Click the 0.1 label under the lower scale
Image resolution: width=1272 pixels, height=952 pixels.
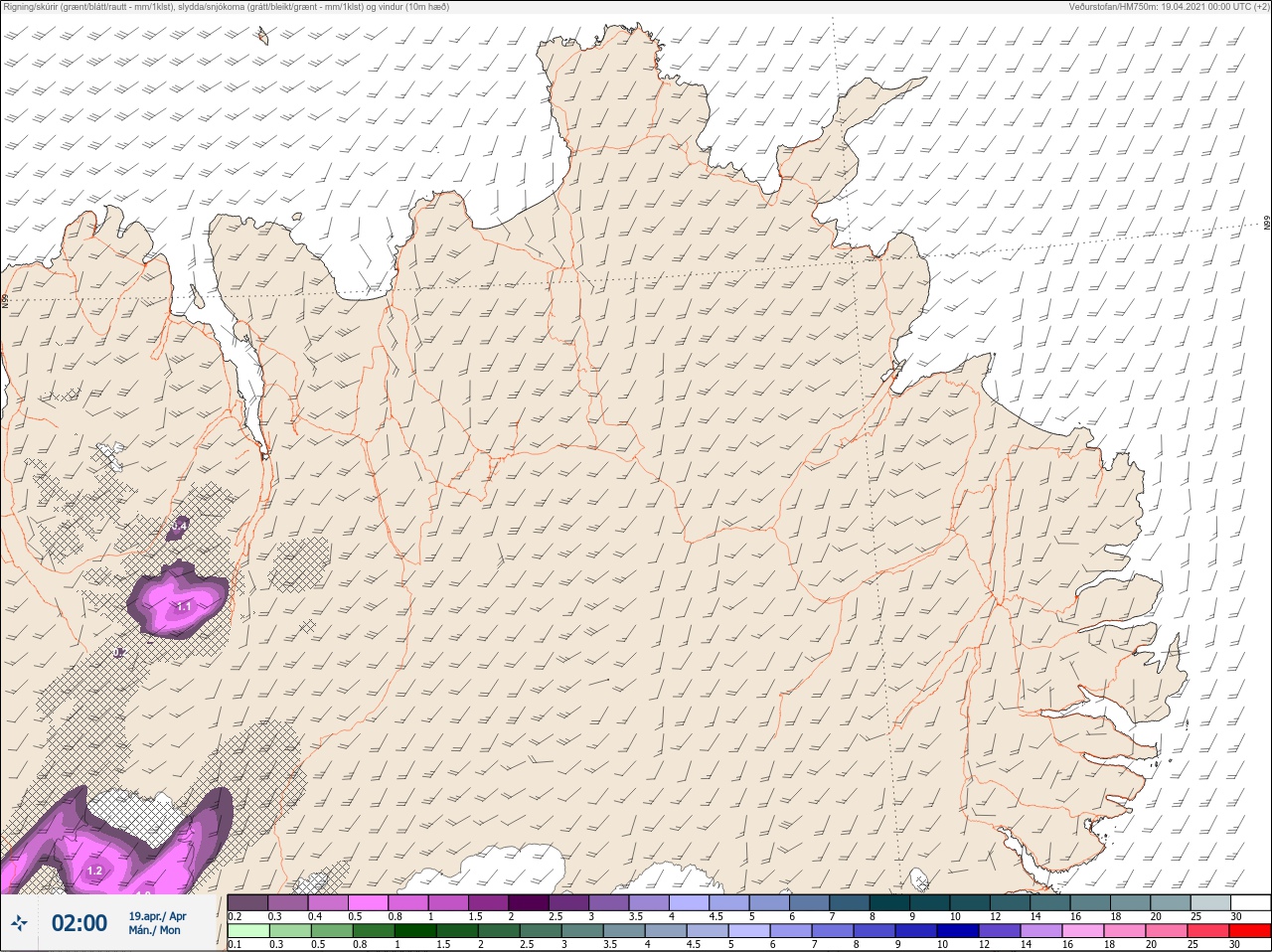click(235, 944)
